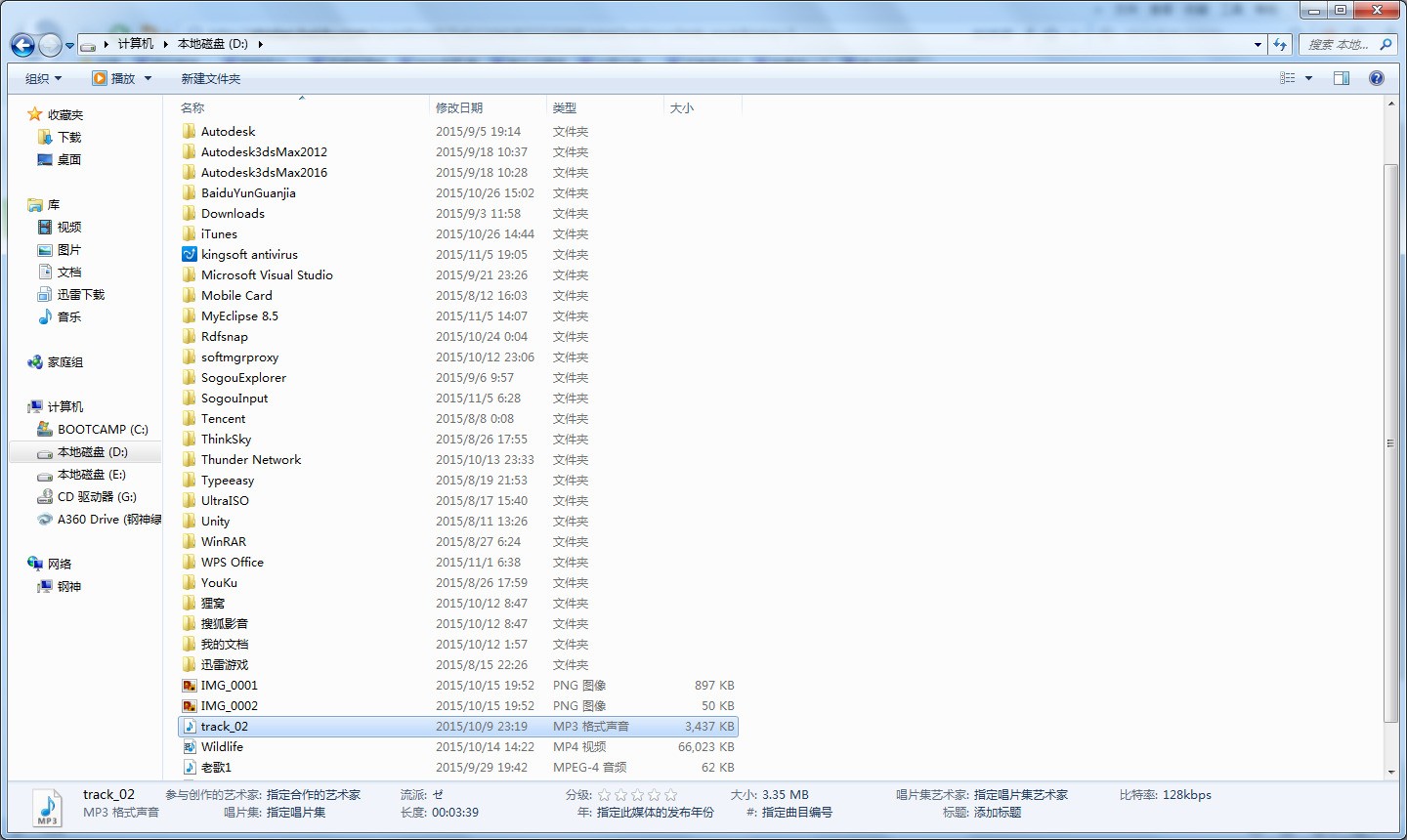
Task: Select the Downloads folder
Action: [x=233, y=213]
